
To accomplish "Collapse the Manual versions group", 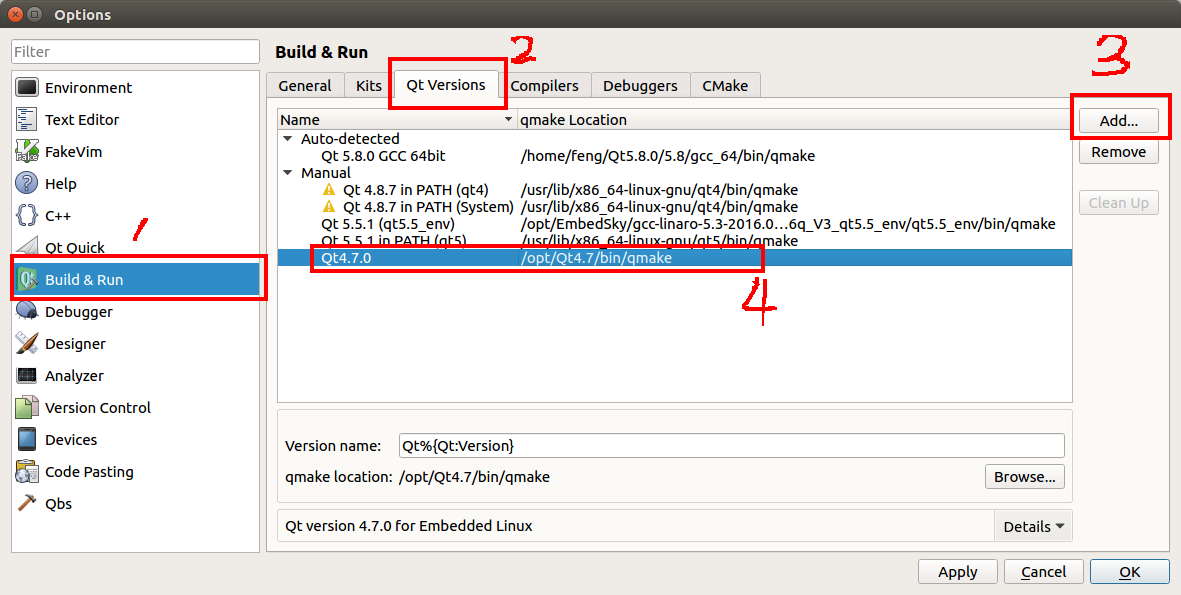I will (288, 172).
